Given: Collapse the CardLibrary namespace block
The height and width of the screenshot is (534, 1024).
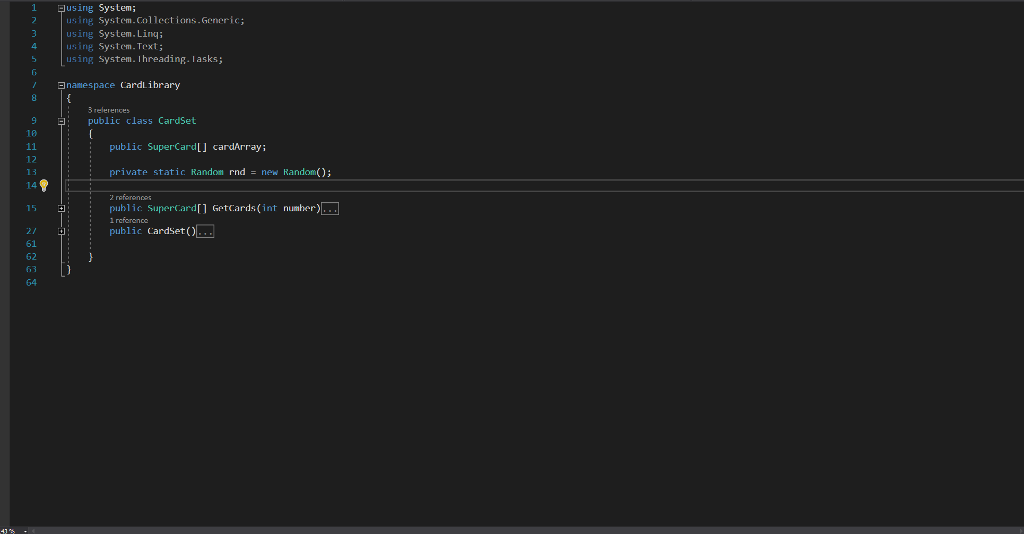Looking at the screenshot, I should (x=61, y=86).
